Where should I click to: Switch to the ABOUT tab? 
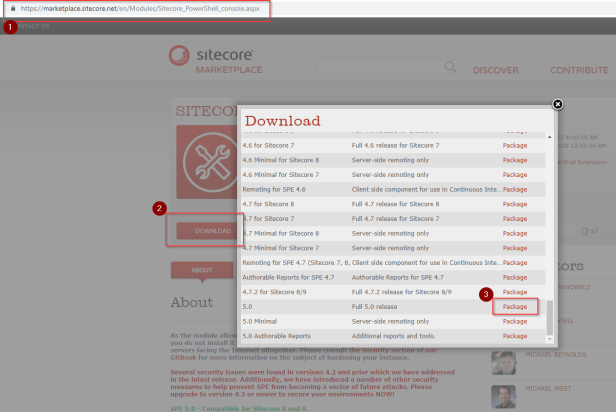pos(202,269)
